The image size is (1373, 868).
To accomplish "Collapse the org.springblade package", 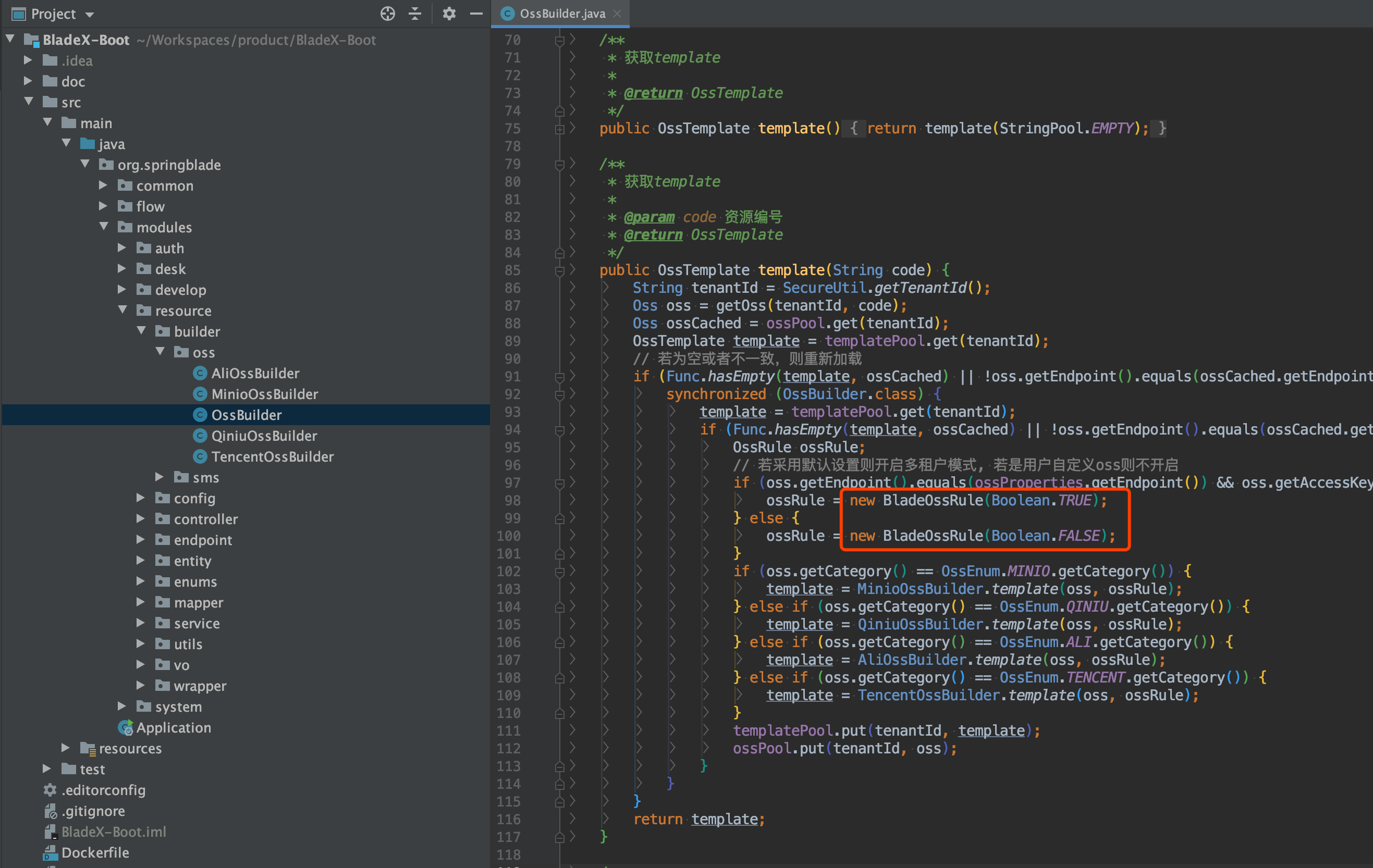I will click(x=85, y=164).
